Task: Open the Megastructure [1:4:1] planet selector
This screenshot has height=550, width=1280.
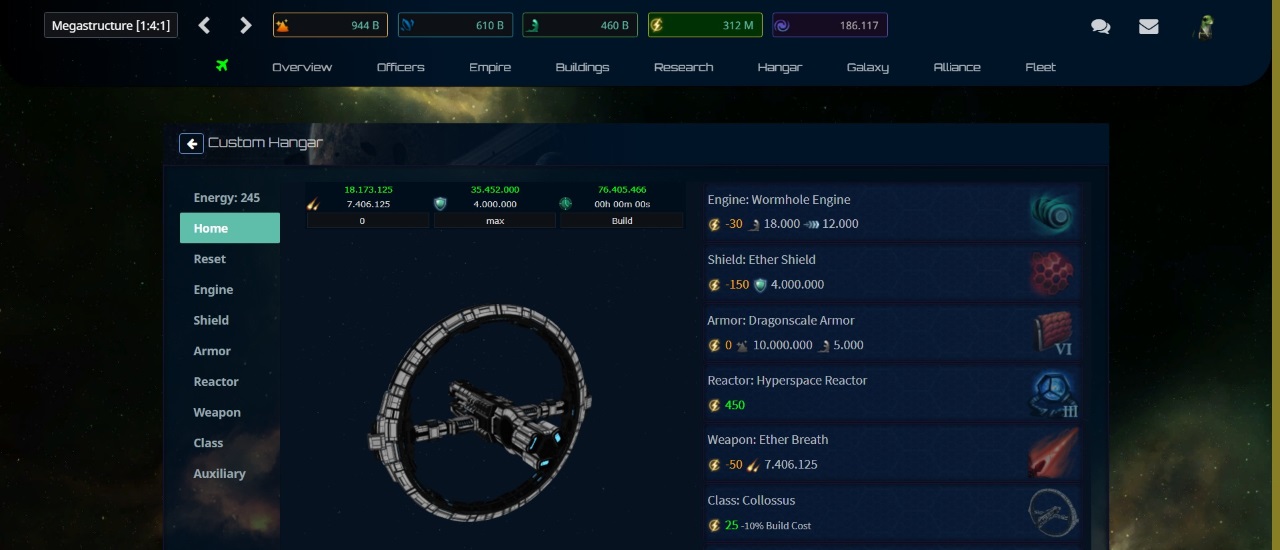Action: coord(111,25)
